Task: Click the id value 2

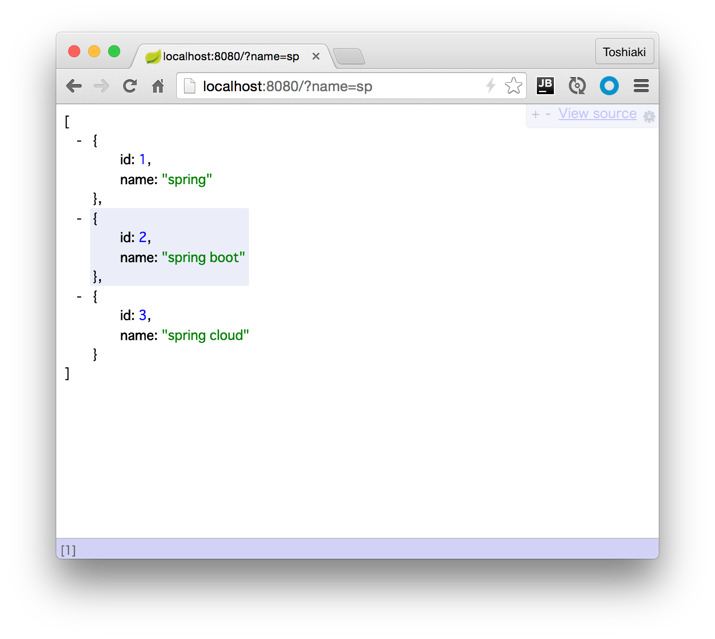Action: pyautogui.click(x=143, y=237)
